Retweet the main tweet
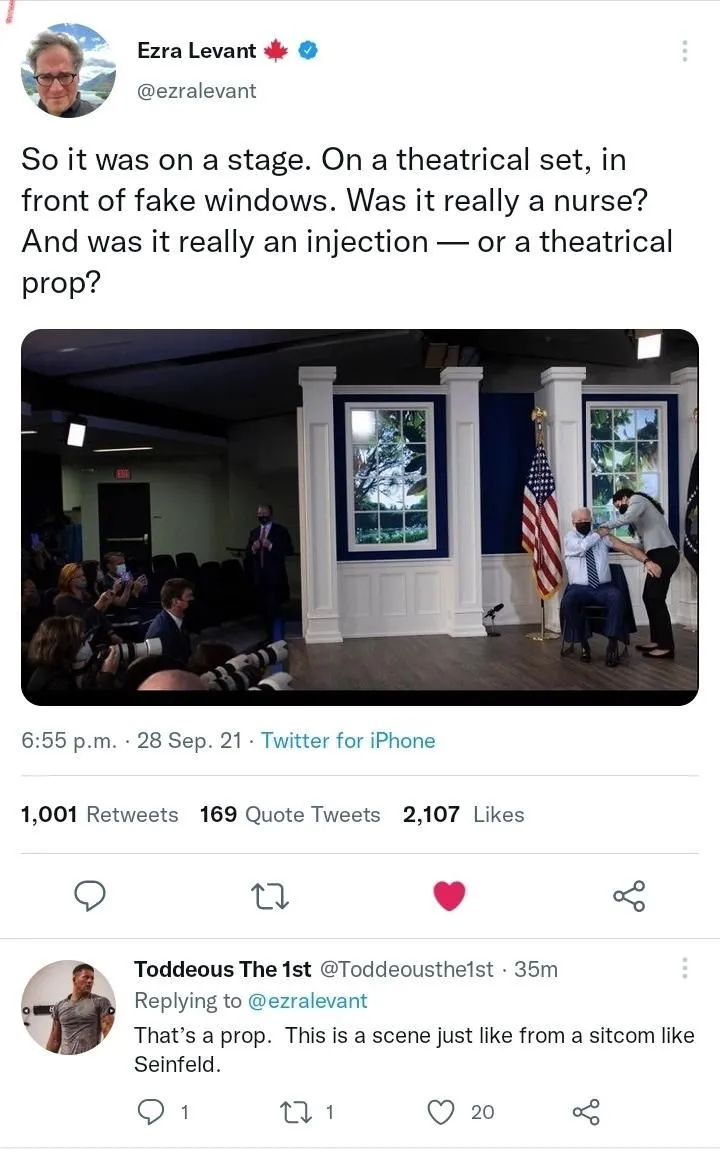720x1157 pixels. [270, 895]
